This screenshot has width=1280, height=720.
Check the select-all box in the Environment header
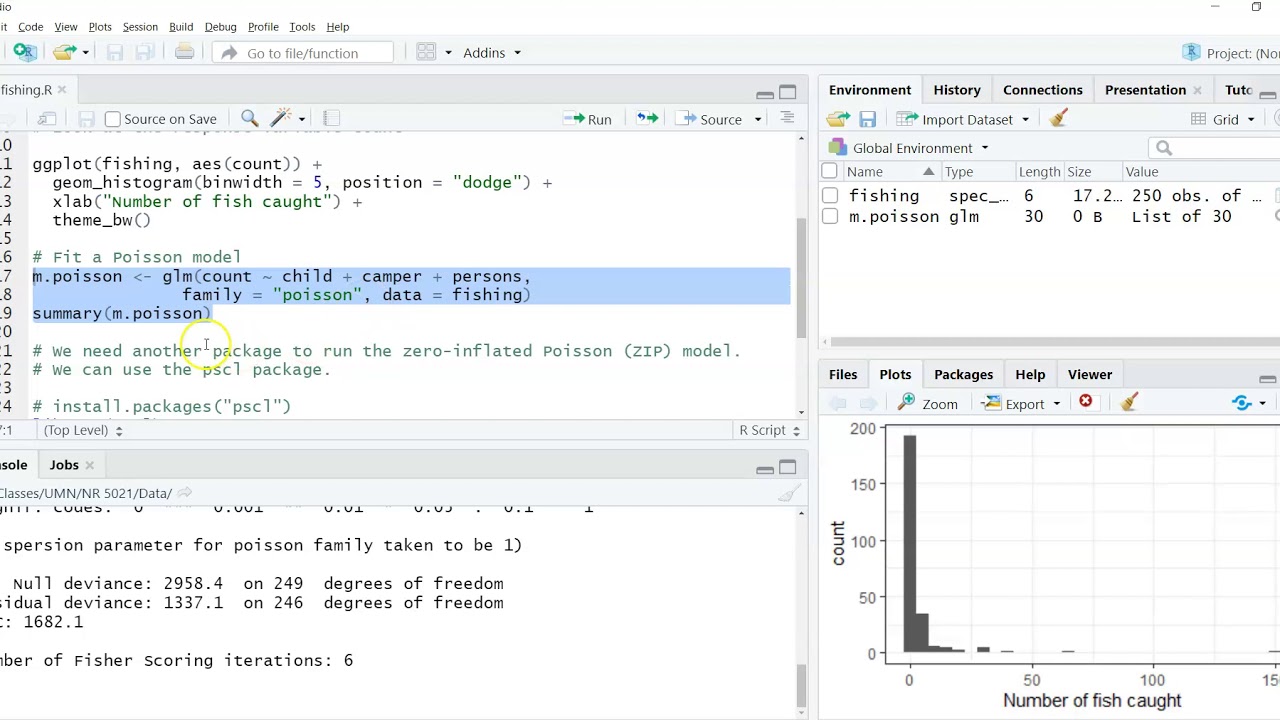click(829, 171)
